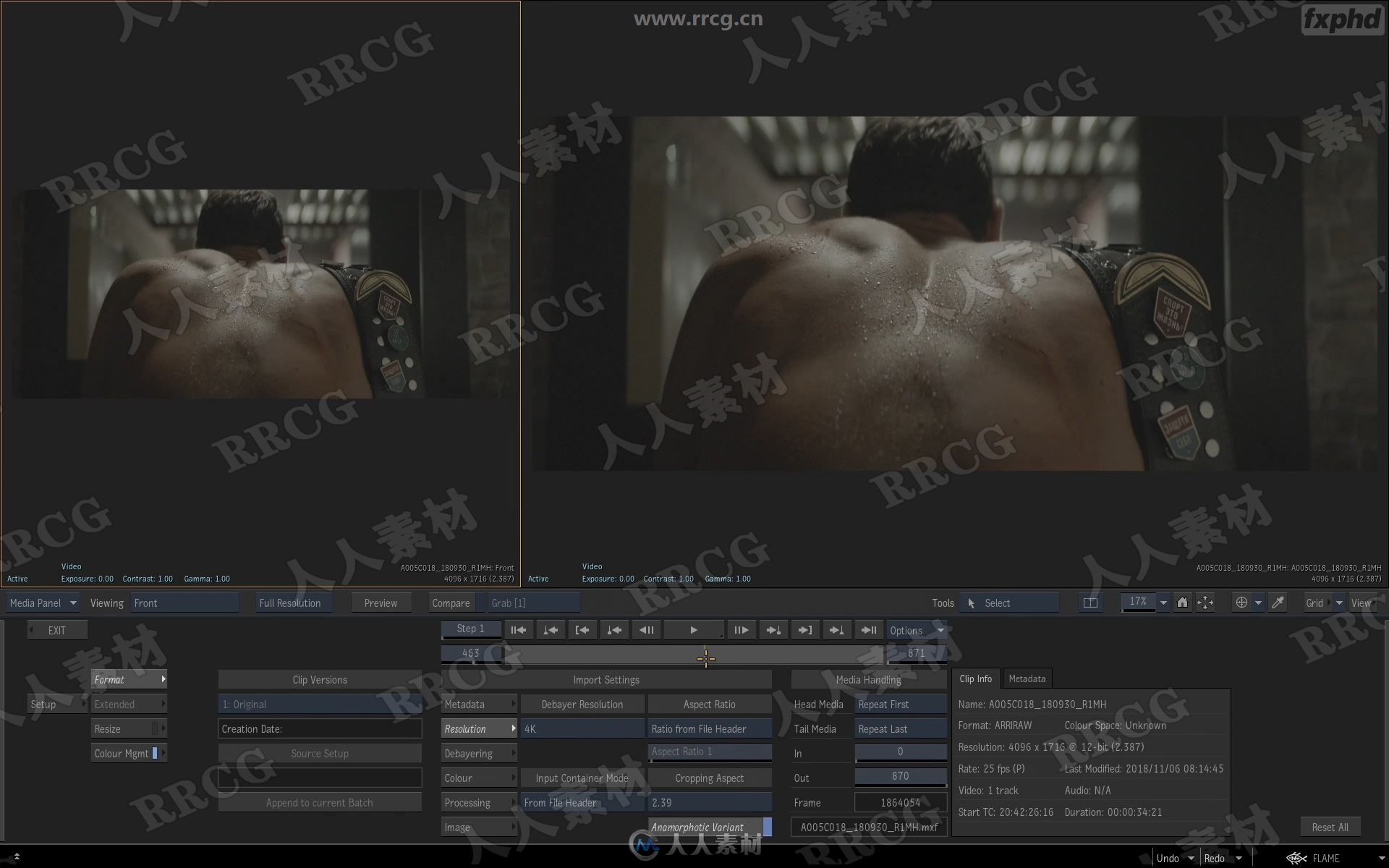The width and height of the screenshot is (1389, 868).
Task: Open the Debayer Resolution 4K dropdown
Action: [582, 728]
